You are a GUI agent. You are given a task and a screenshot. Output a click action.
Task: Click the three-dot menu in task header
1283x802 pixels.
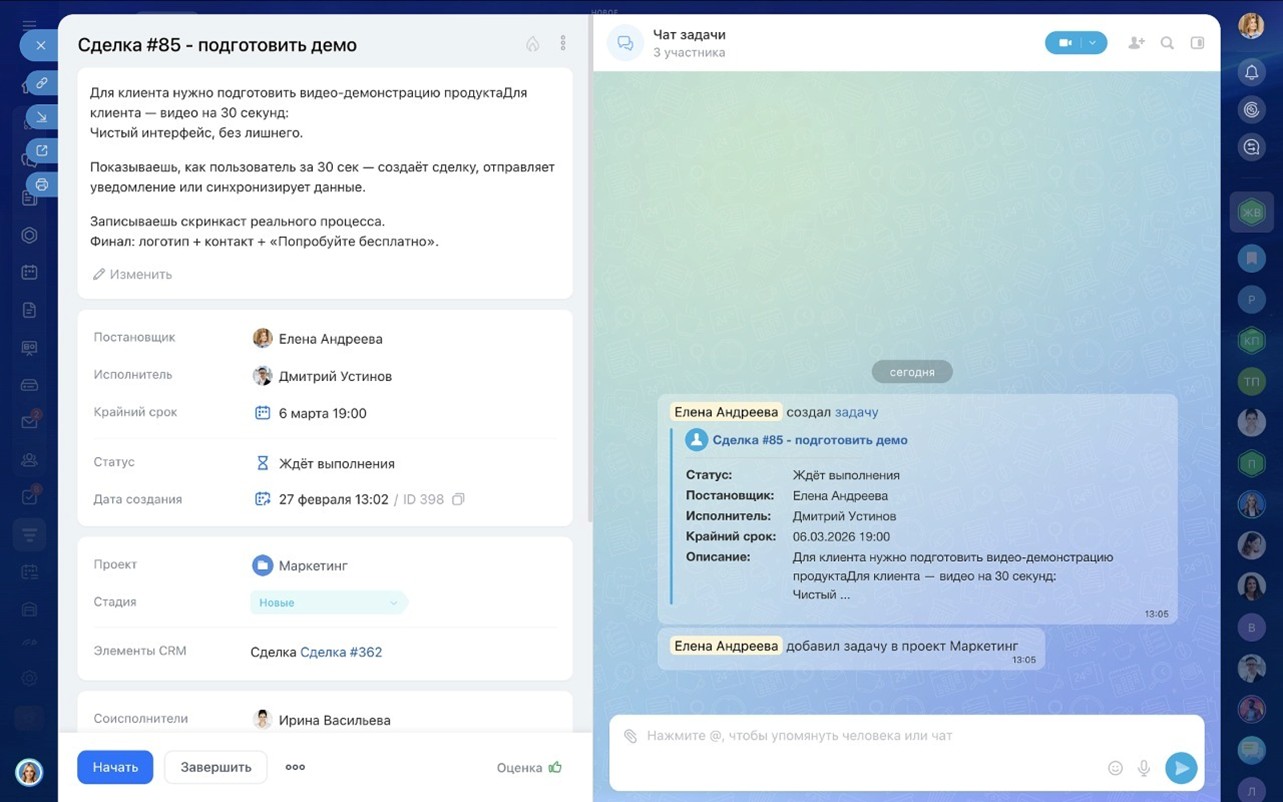562,42
